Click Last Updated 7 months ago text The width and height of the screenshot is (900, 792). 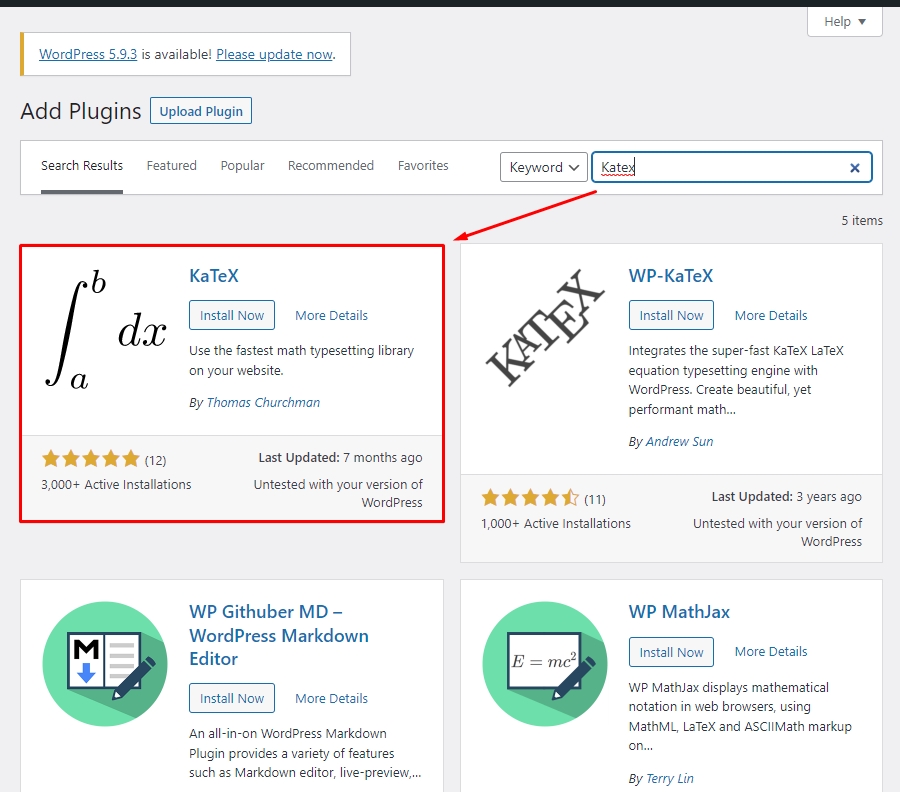(340, 458)
